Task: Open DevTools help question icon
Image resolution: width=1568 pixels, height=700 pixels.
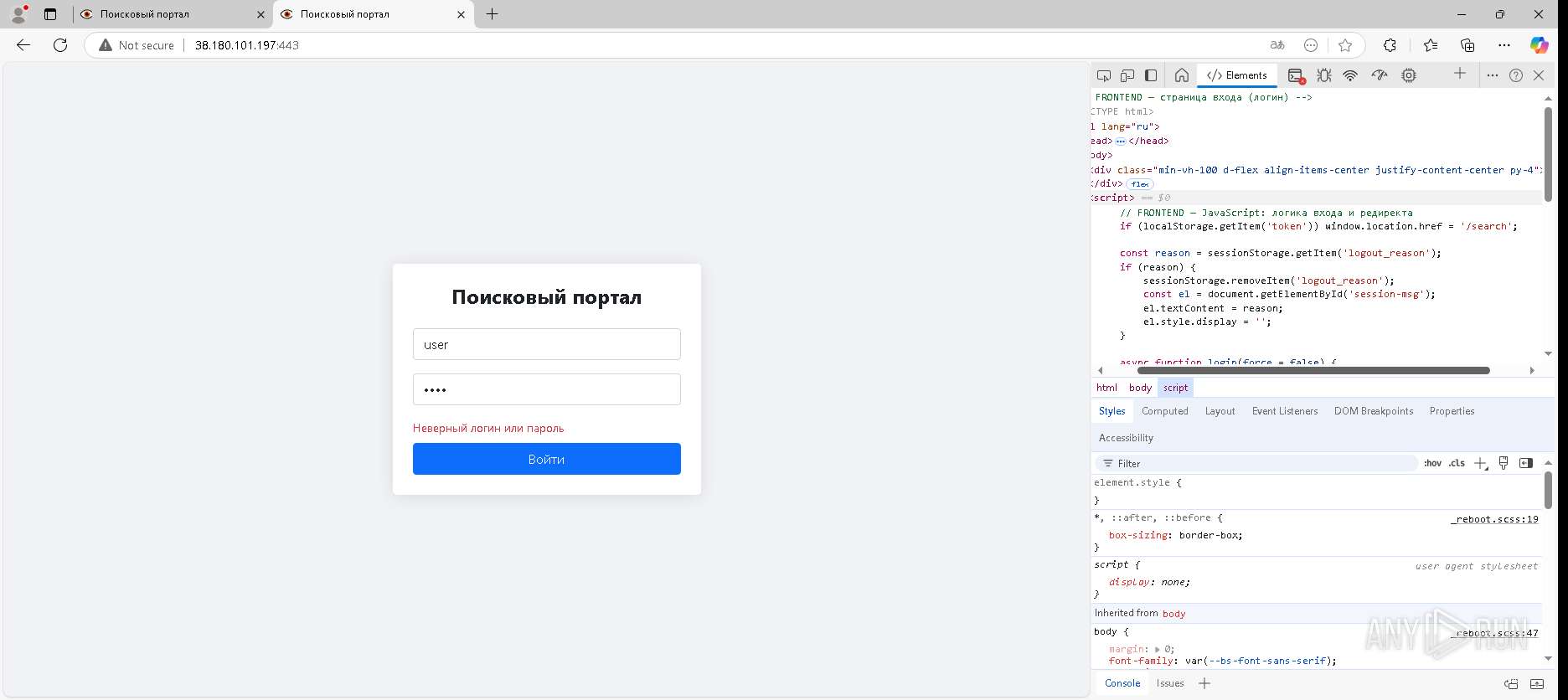Action: (1516, 75)
